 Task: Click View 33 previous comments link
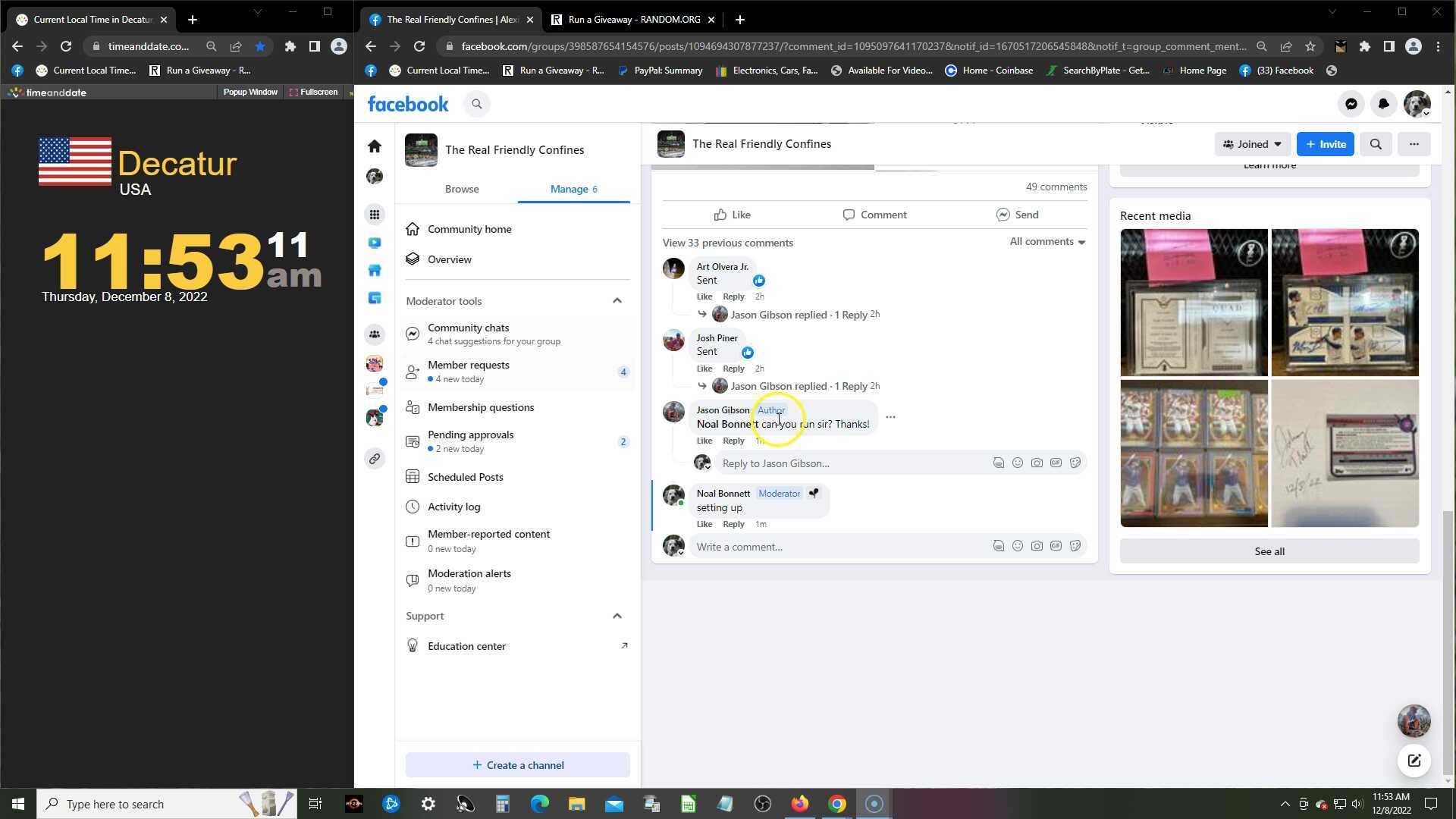tap(727, 243)
